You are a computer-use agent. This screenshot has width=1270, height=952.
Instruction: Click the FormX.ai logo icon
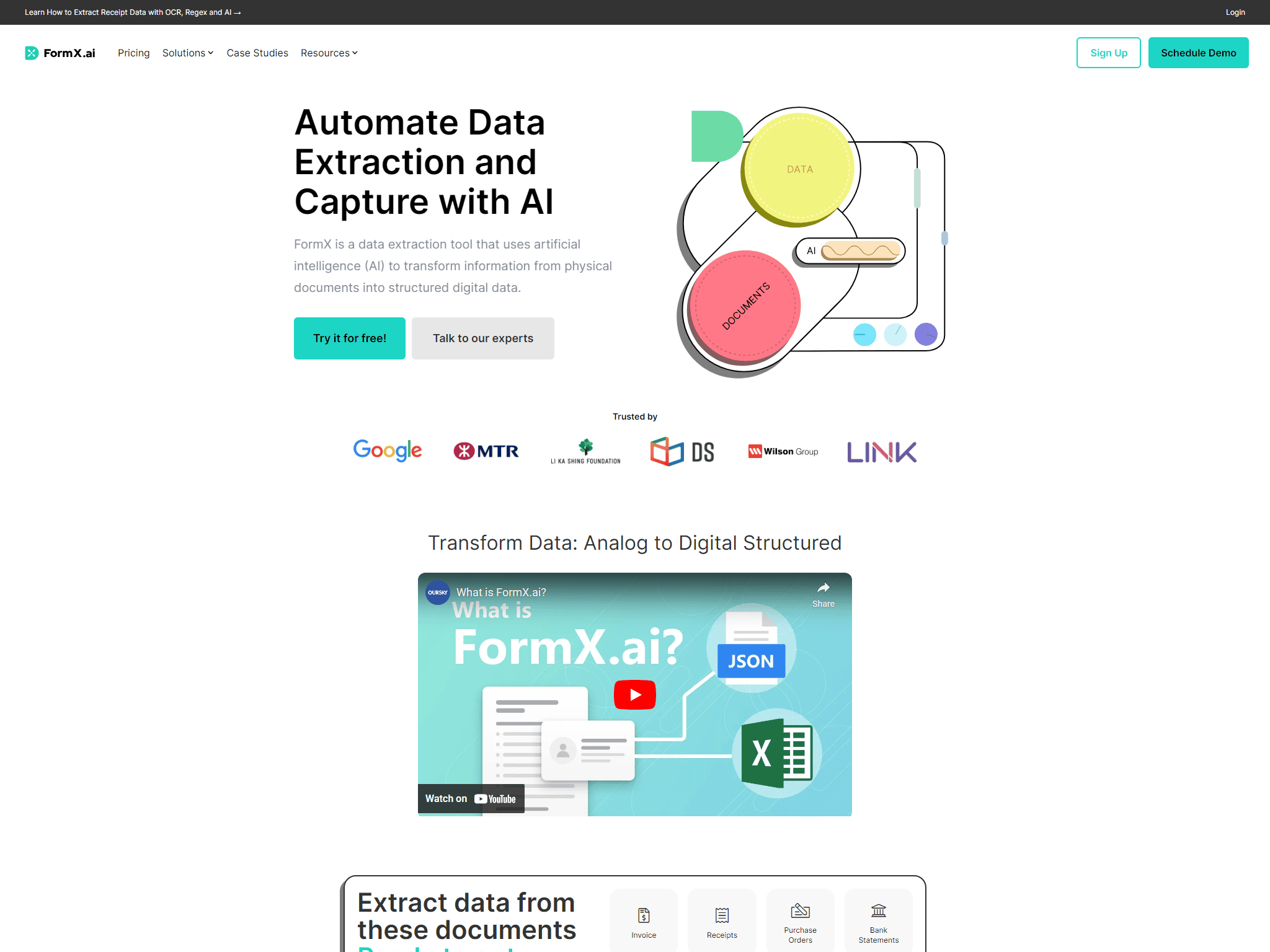coord(32,53)
